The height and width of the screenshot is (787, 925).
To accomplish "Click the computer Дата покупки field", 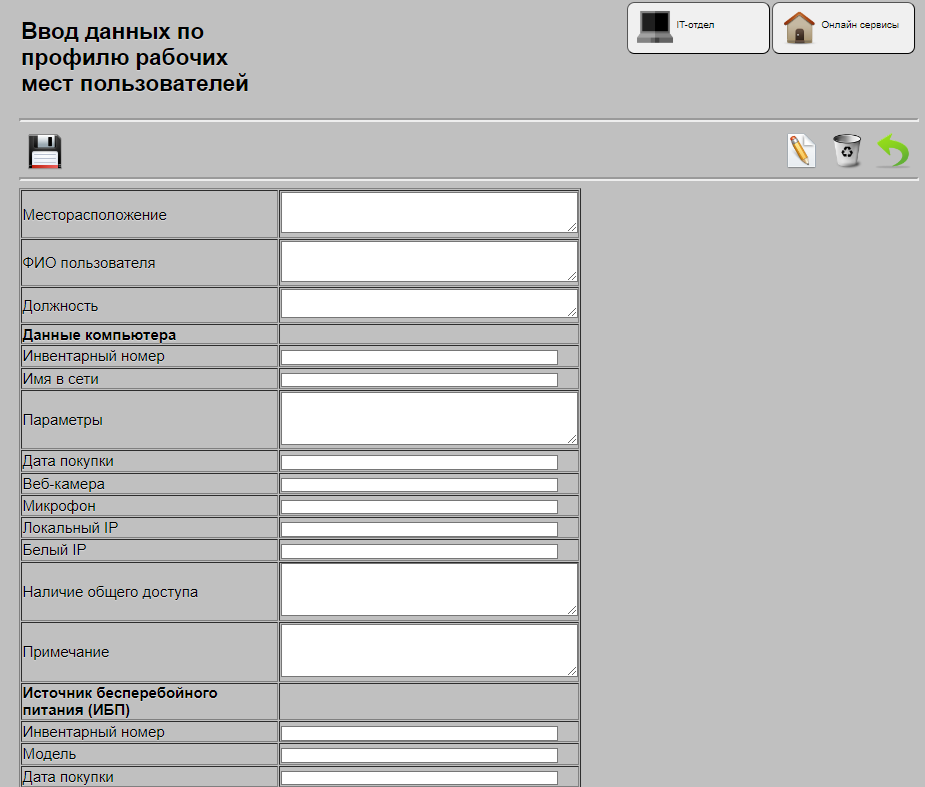I will point(419,462).
